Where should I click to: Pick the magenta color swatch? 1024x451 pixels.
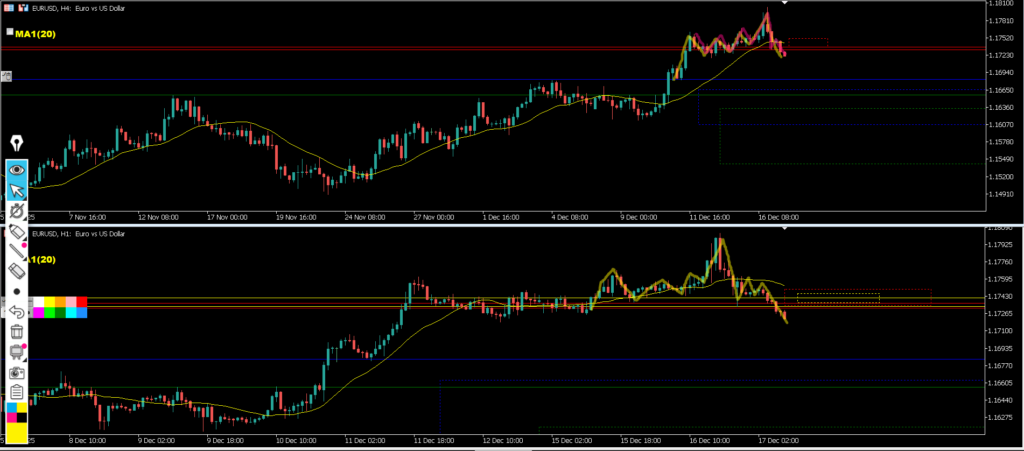[39, 313]
